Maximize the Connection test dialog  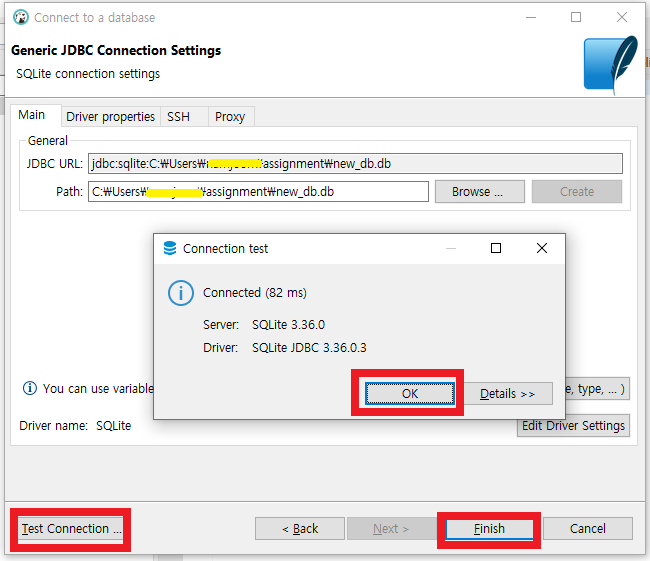tap(496, 248)
